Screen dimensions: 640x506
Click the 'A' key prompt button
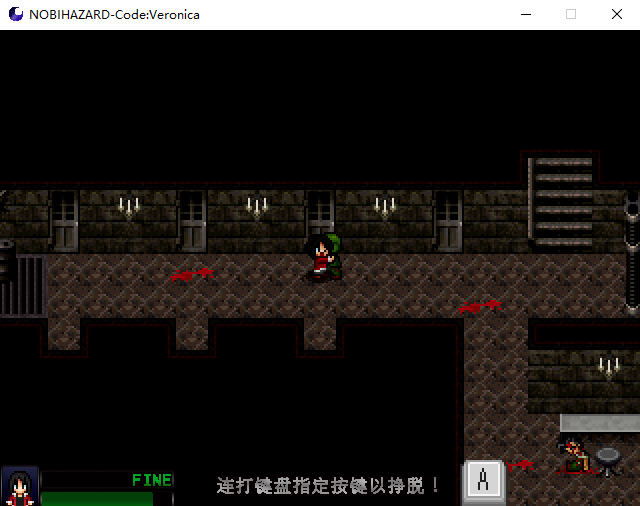[483, 482]
